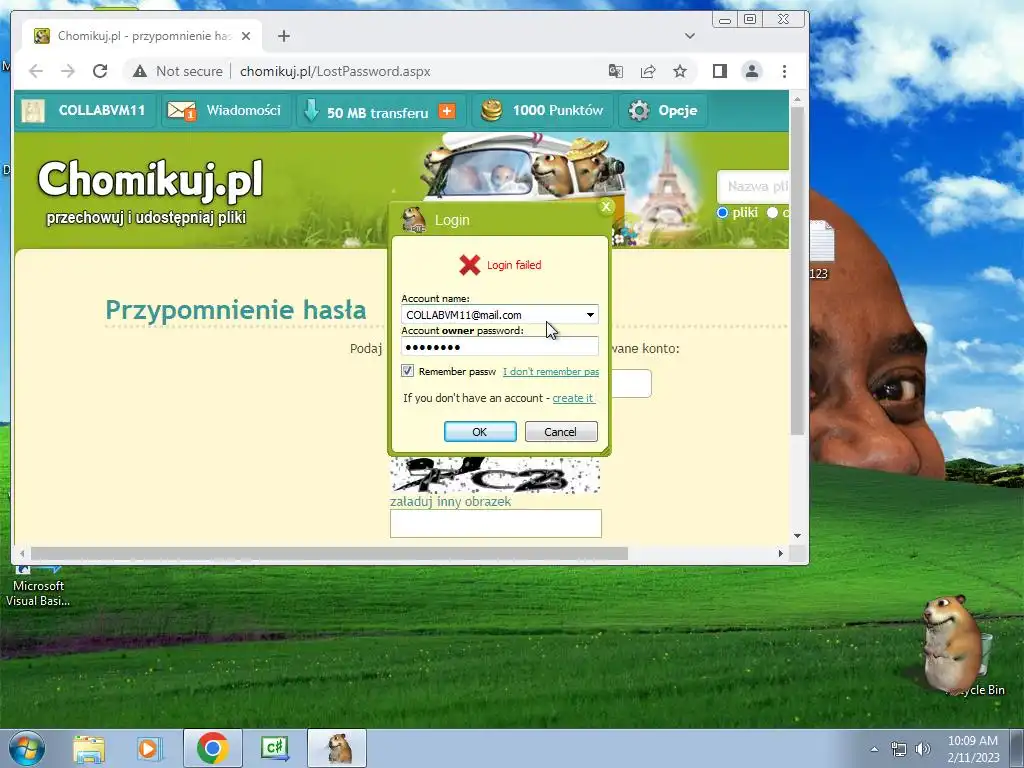The image size is (1024, 768).
Task: Go back in Chrome
Action: (36, 71)
